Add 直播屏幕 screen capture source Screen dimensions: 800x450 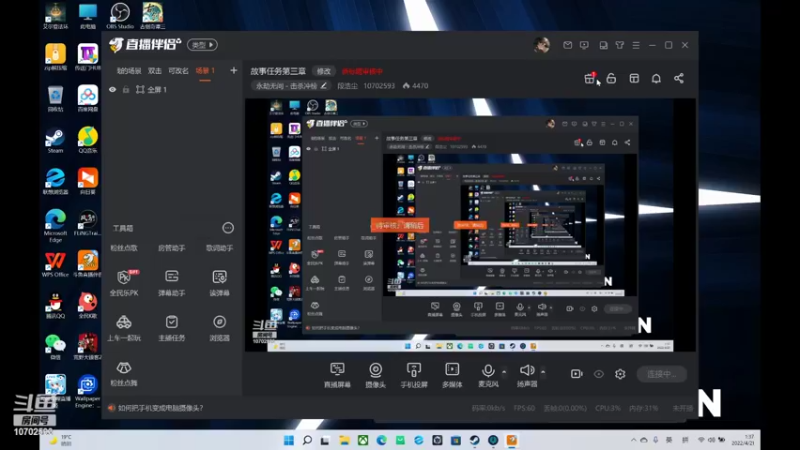(337, 375)
